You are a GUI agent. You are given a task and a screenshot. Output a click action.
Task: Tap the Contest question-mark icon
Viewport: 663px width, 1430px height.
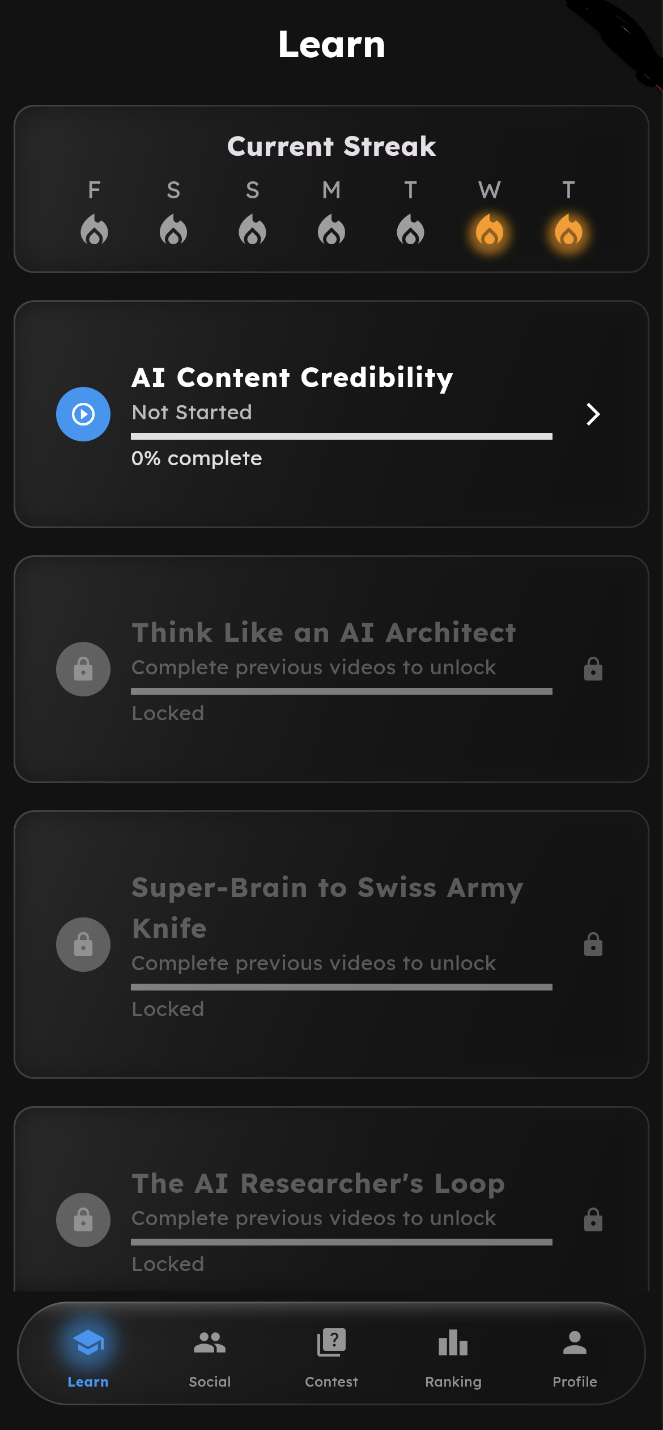[x=331, y=1342]
